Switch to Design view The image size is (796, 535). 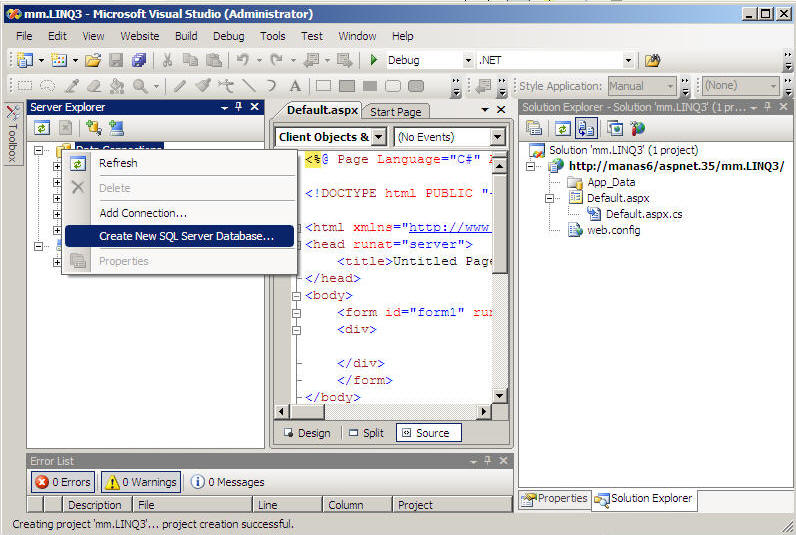(x=307, y=433)
